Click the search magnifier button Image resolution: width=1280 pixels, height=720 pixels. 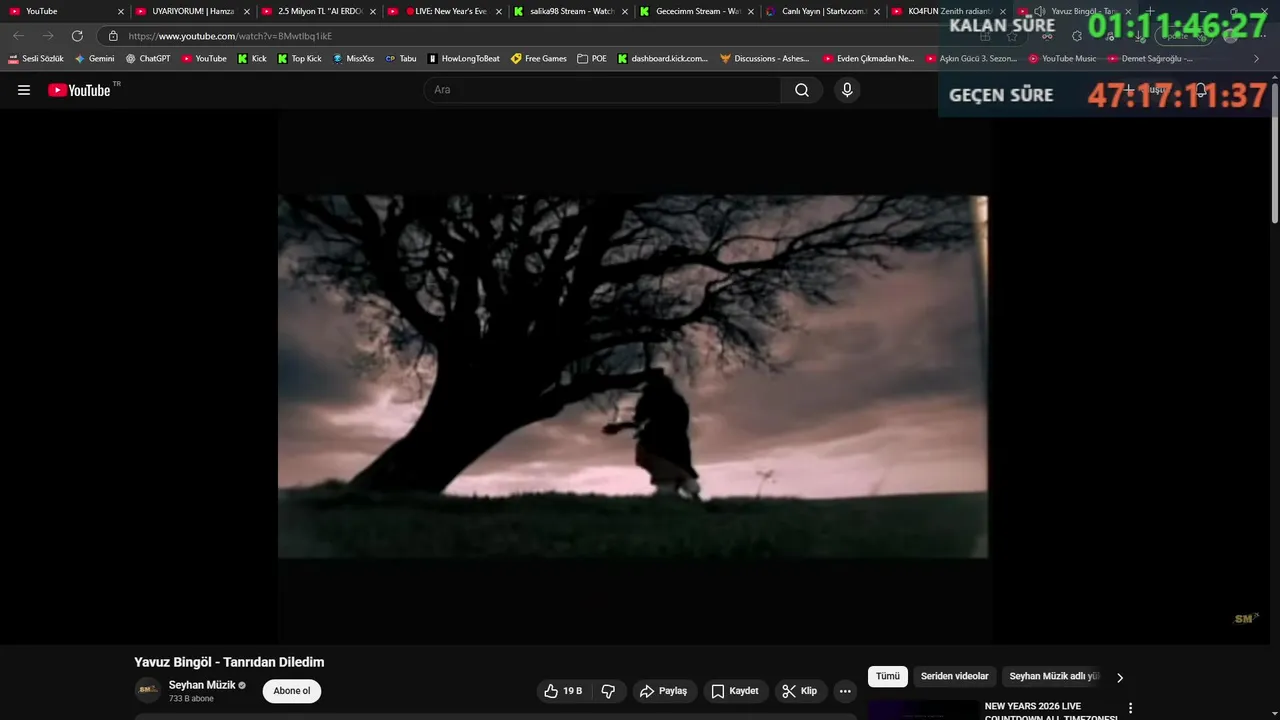(x=802, y=90)
